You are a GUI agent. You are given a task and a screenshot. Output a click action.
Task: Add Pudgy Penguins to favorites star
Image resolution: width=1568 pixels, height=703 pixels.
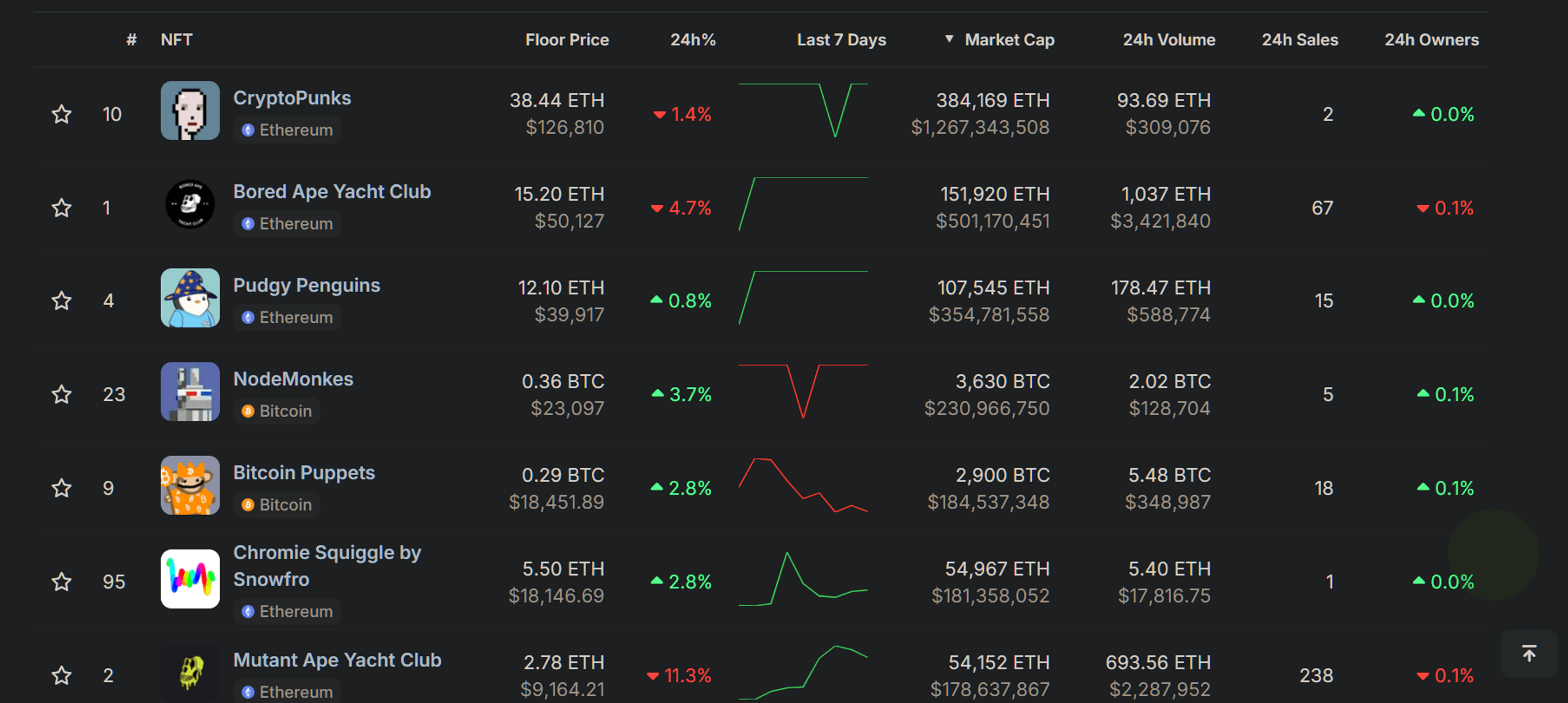pyautogui.click(x=61, y=301)
